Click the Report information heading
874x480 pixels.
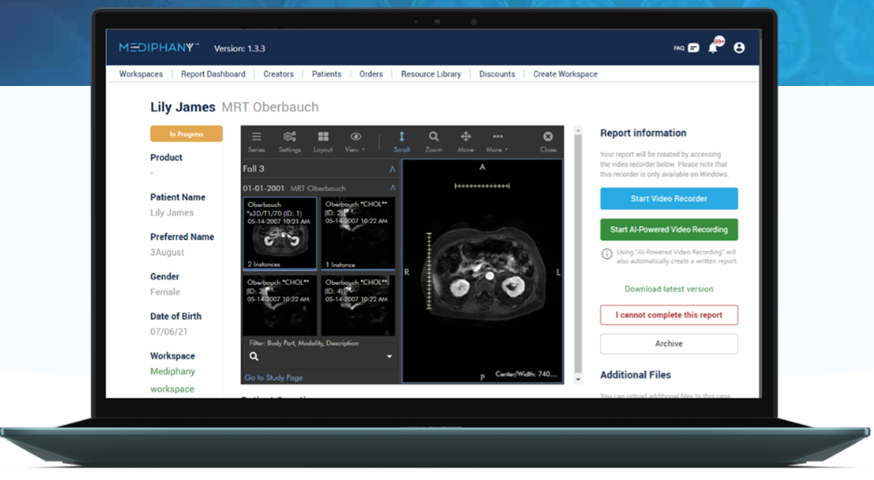tap(643, 133)
